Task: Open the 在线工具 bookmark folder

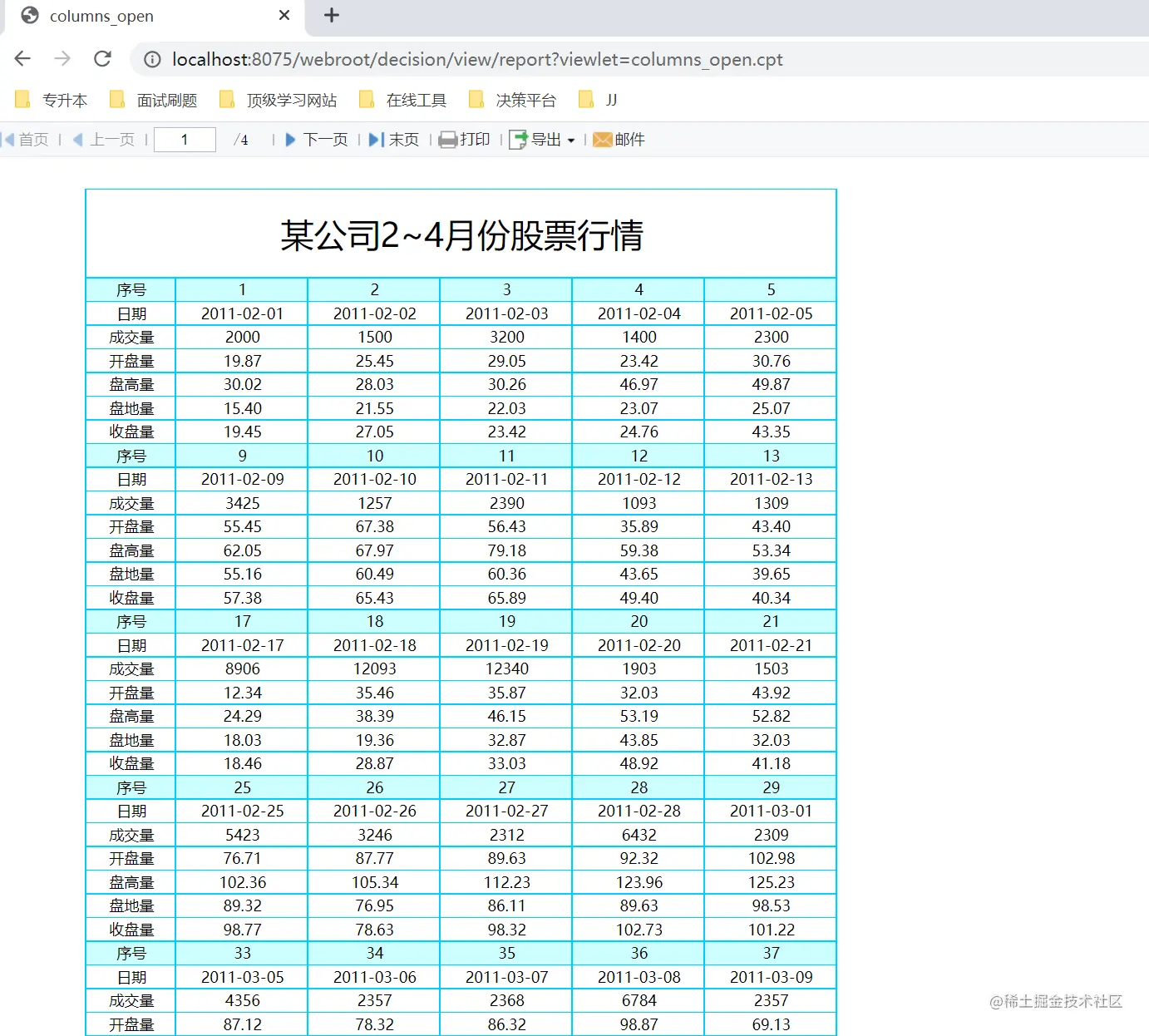Action: tap(402, 100)
